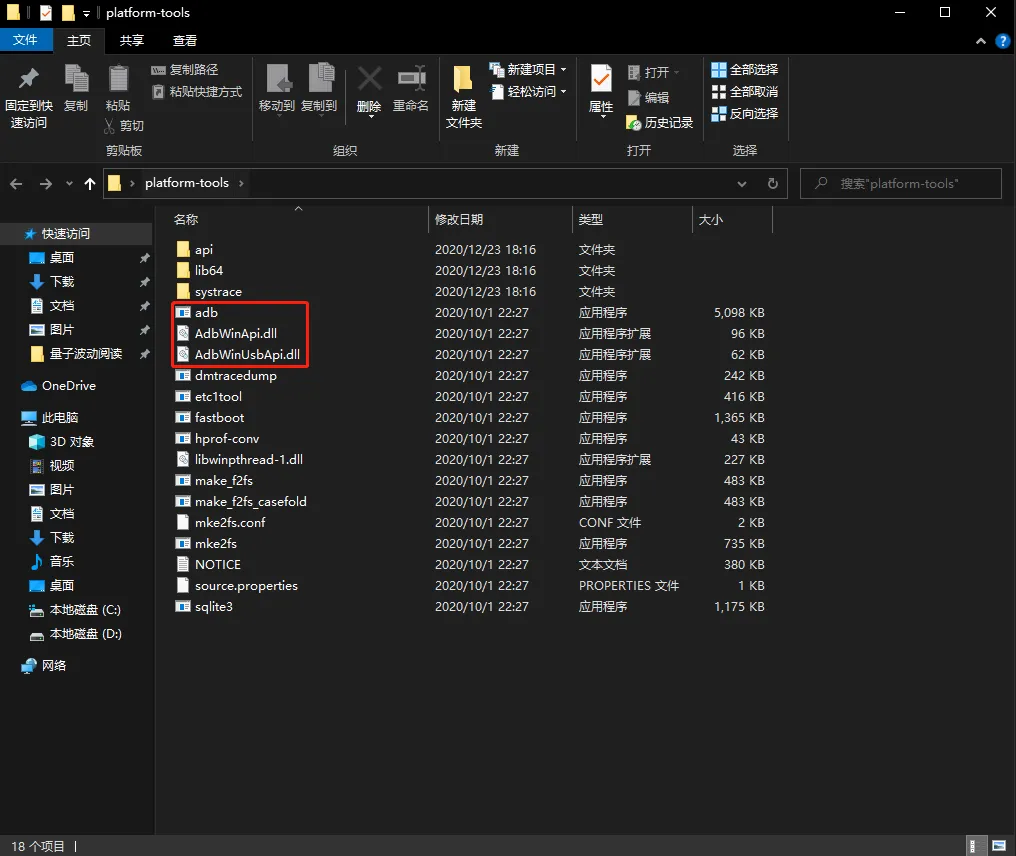Image resolution: width=1016 pixels, height=856 pixels.
Task: Click platform-tools in the address bar
Action: [187, 183]
